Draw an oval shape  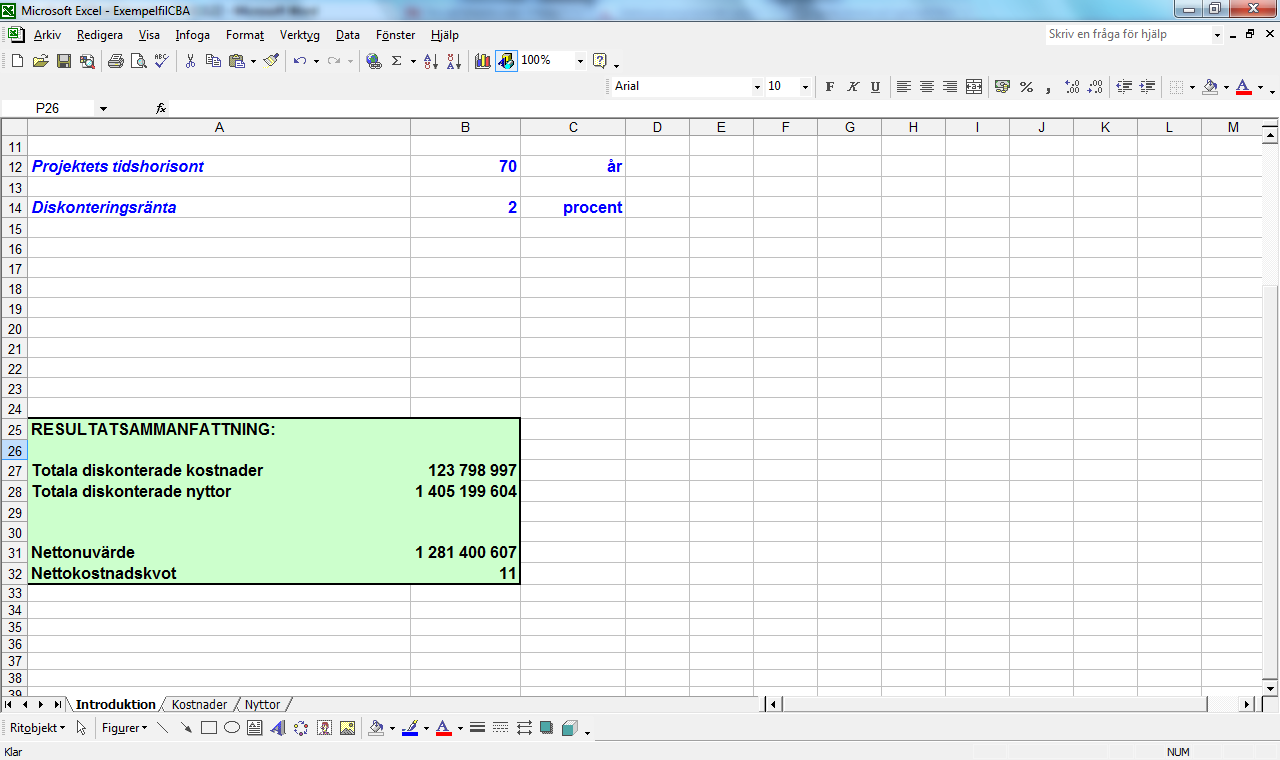coord(232,728)
